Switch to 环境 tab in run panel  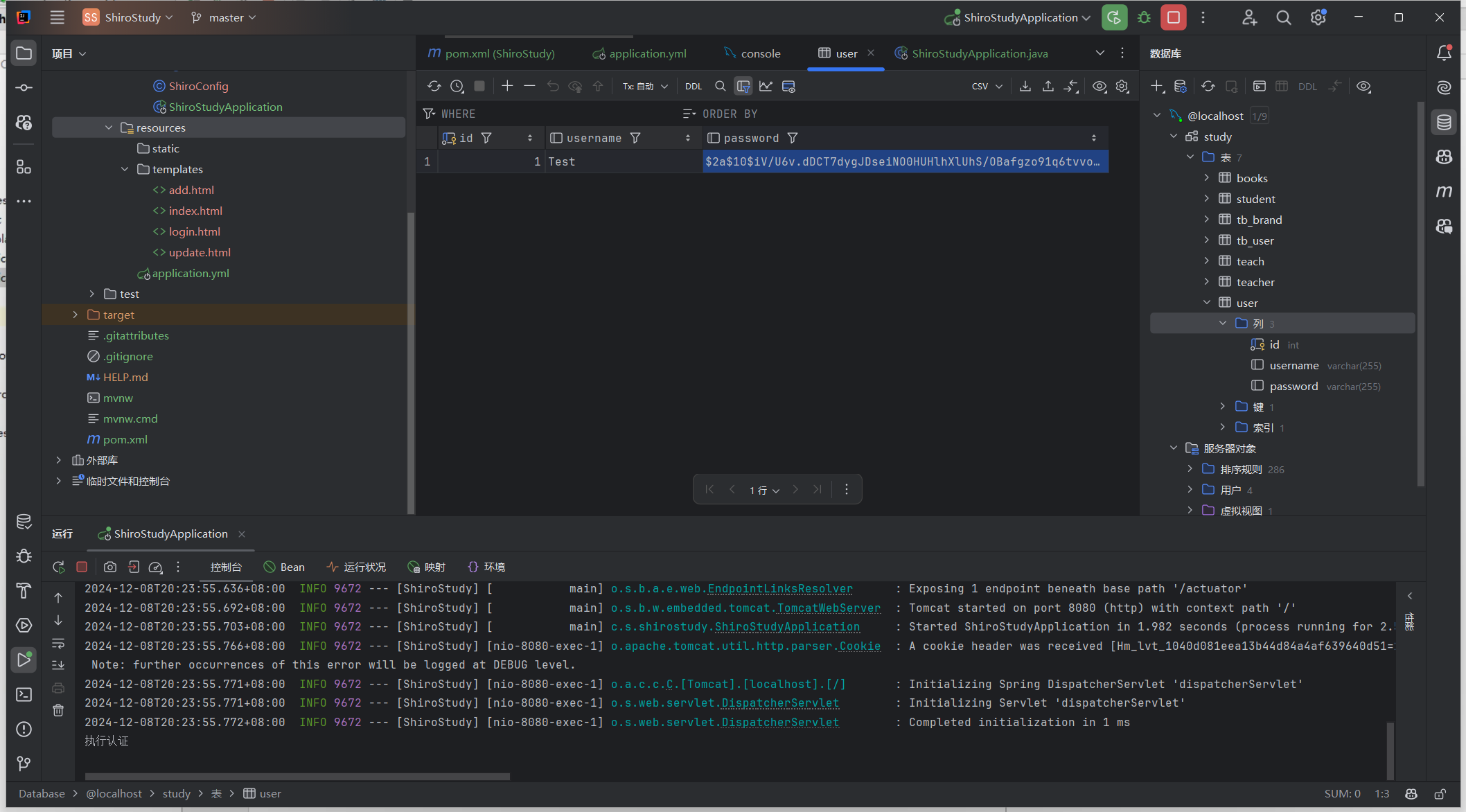(487, 567)
